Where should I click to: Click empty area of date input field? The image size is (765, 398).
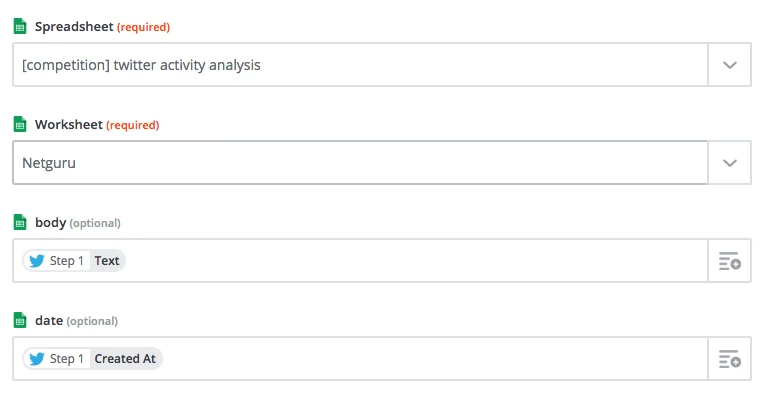434,359
